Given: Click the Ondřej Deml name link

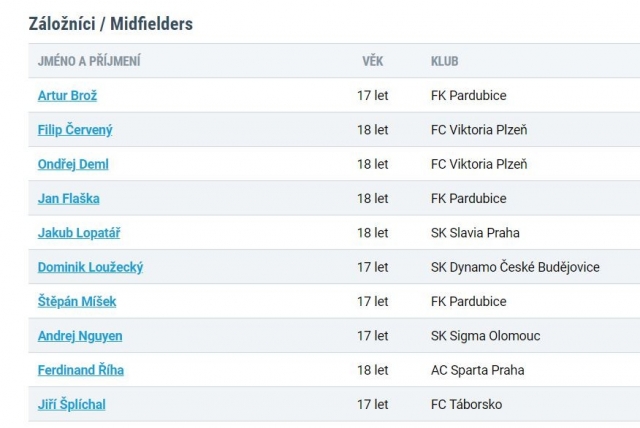Looking at the screenshot, I should pos(73,164).
